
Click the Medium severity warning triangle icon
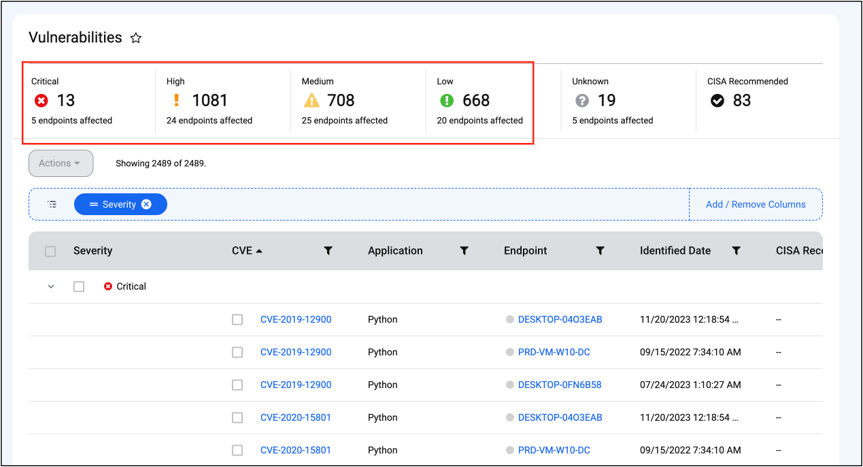[311, 100]
